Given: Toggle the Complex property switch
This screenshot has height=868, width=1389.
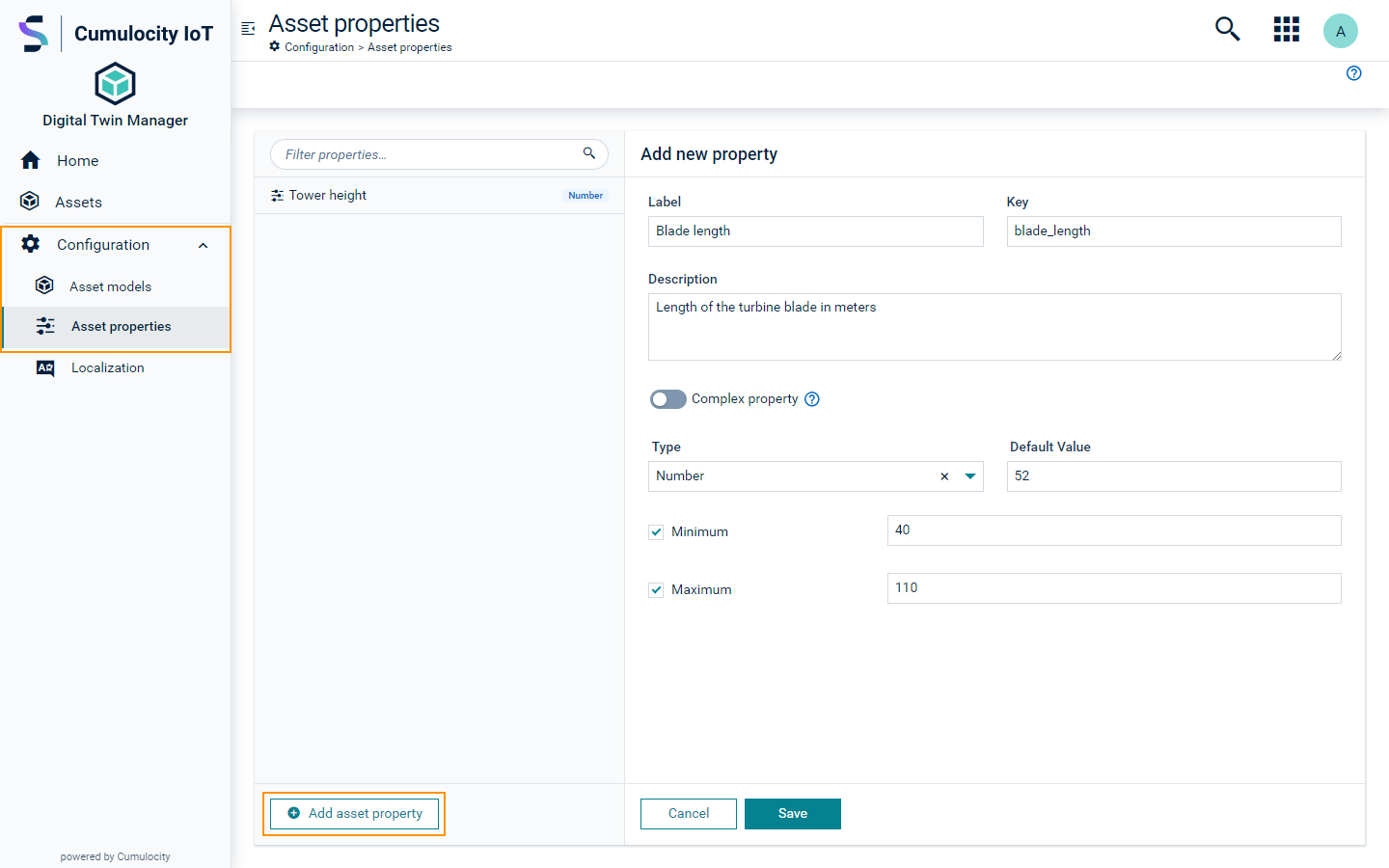Looking at the screenshot, I should point(668,399).
